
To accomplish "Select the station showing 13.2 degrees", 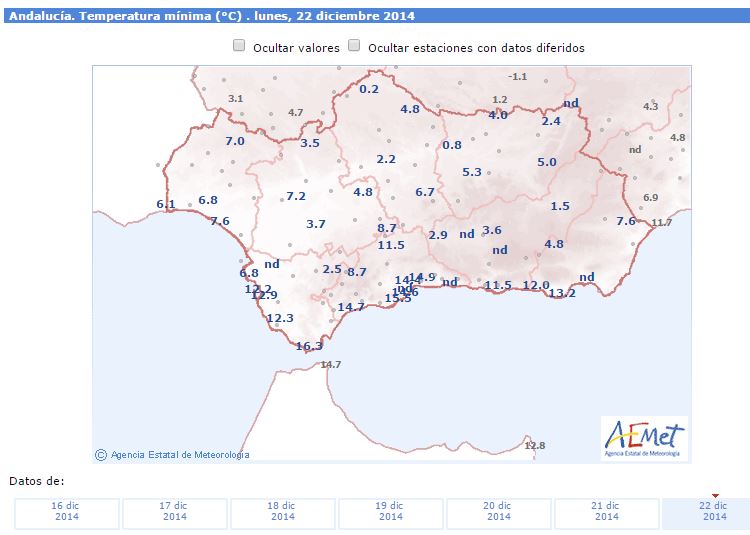I will tap(562, 293).
